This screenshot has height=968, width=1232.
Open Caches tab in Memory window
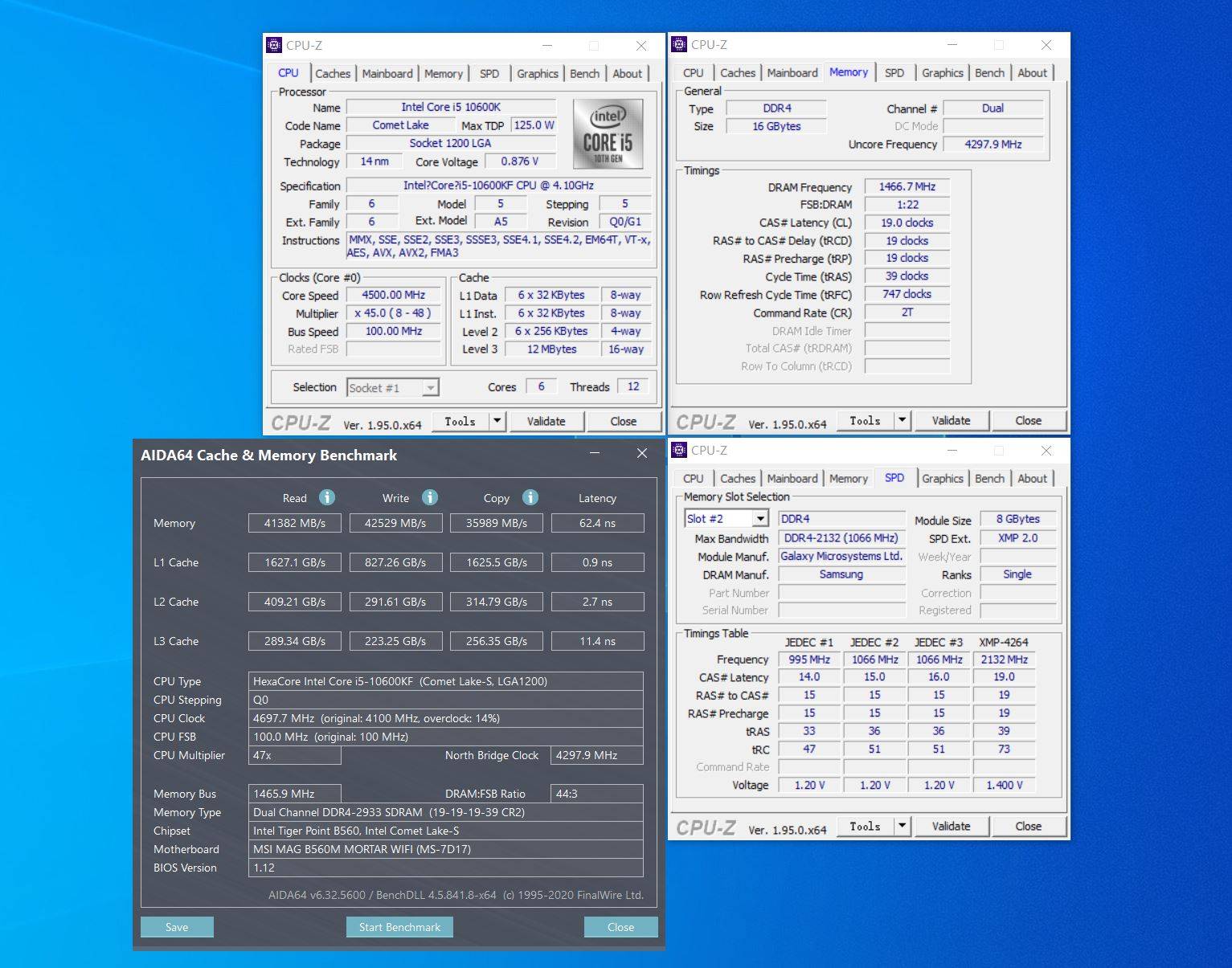click(x=738, y=72)
